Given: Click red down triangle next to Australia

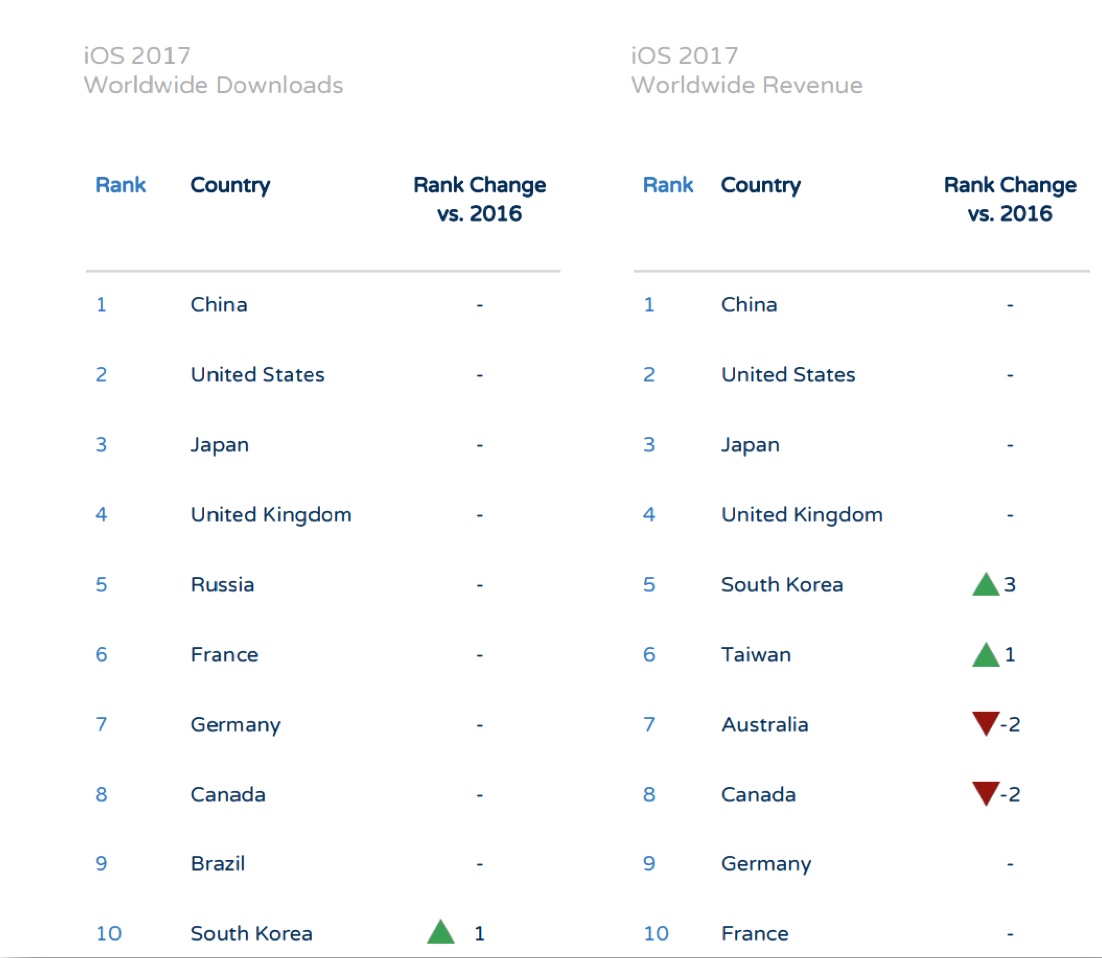Looking at the screenshot, I should pos(985,723).
